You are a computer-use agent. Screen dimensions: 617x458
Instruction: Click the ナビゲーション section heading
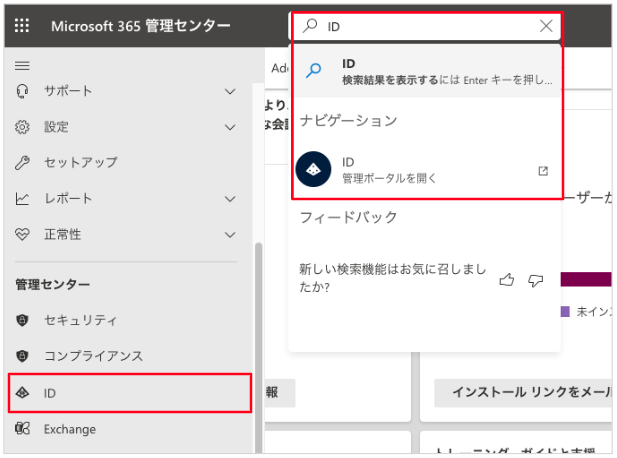click(349, 121)
